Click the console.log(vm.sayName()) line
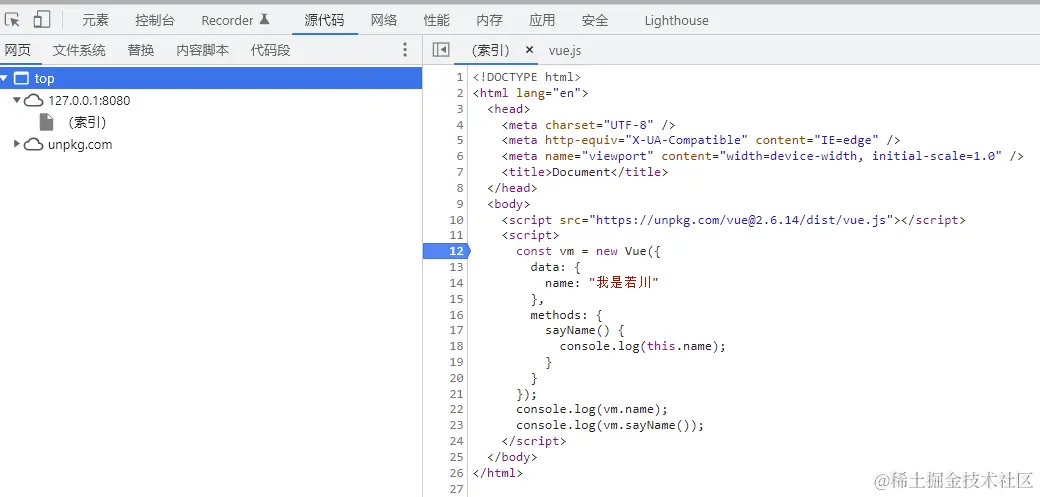The width and height of the screenshot is (1040, 497). (610, 425)
